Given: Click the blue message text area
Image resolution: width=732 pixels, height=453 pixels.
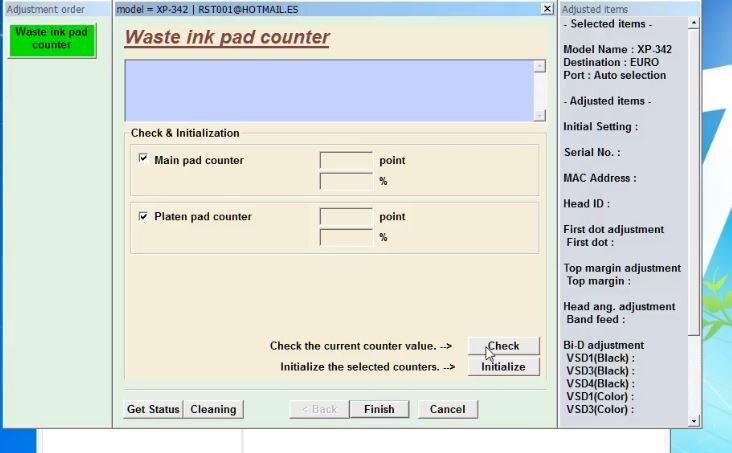Looking at the screenshot, I should click(330, 91).
